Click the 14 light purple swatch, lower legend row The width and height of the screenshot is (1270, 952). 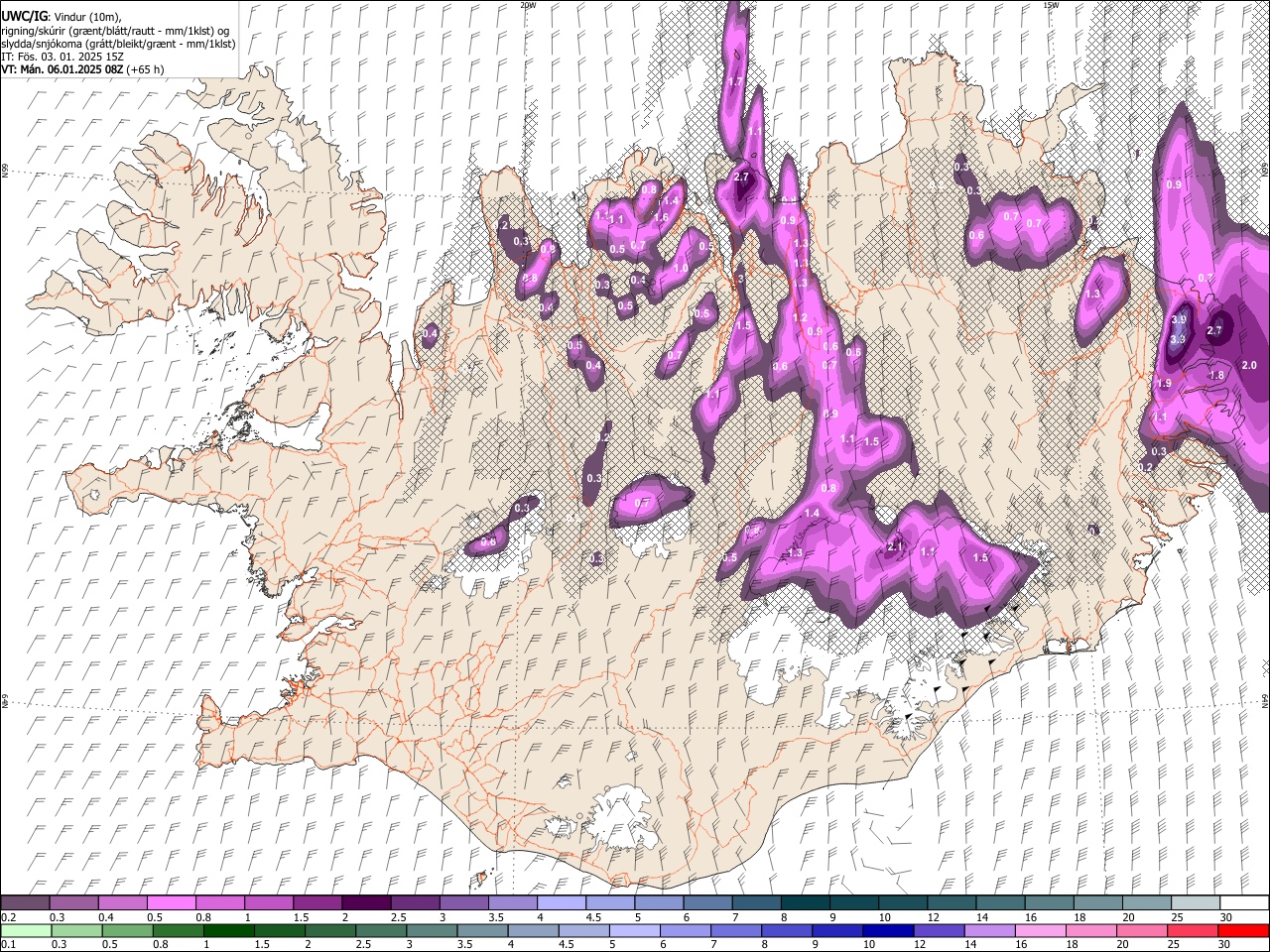pos(988,930)
